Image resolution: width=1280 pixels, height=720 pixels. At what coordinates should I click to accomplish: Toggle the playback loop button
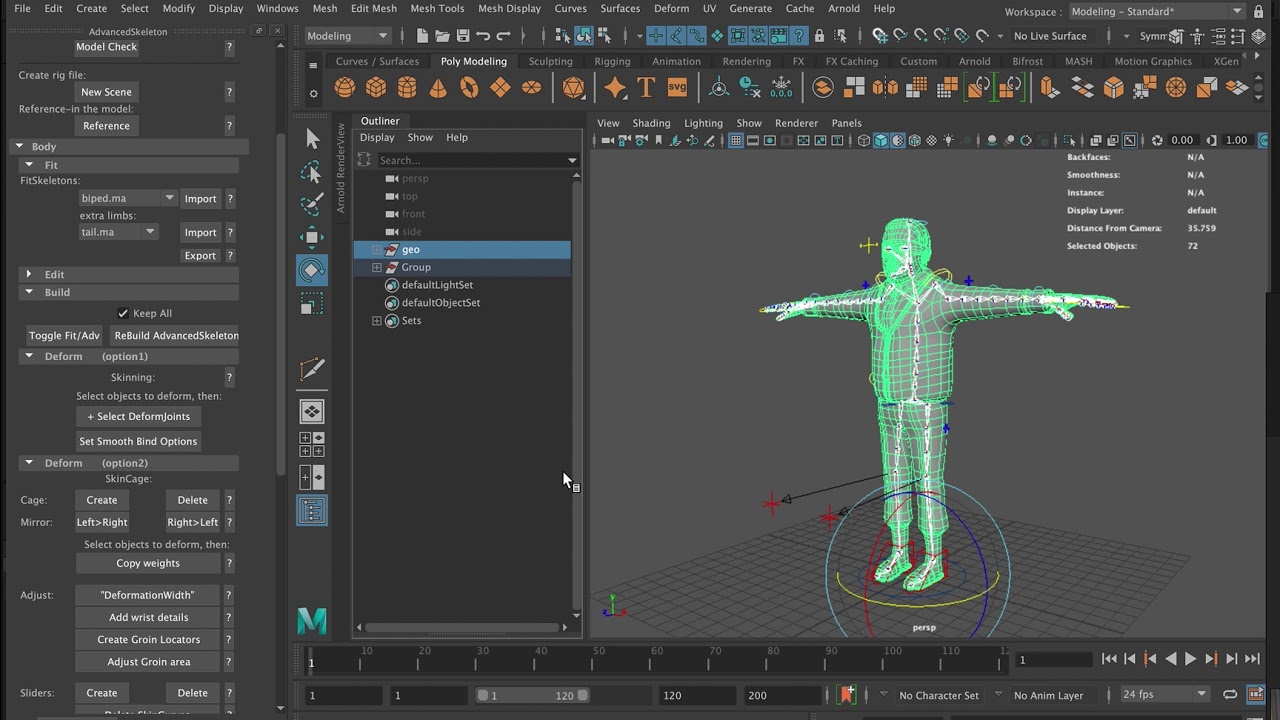click(x=1230, y=695)
